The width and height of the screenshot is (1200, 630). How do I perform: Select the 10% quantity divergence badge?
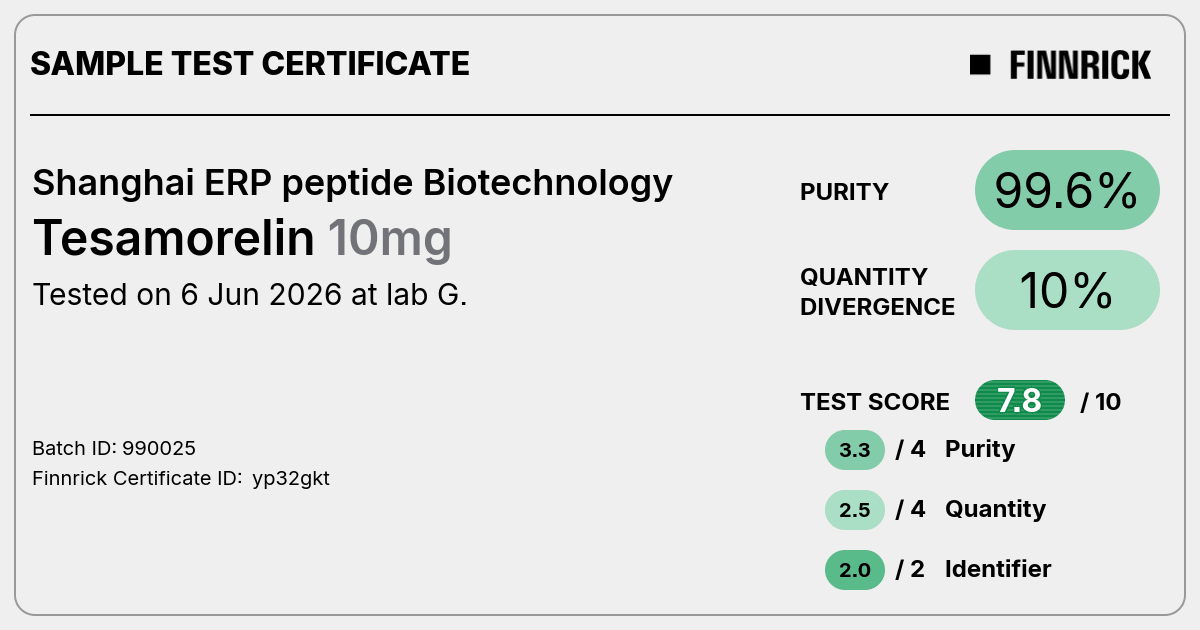pyautogui.click(x=1067, y=290)
